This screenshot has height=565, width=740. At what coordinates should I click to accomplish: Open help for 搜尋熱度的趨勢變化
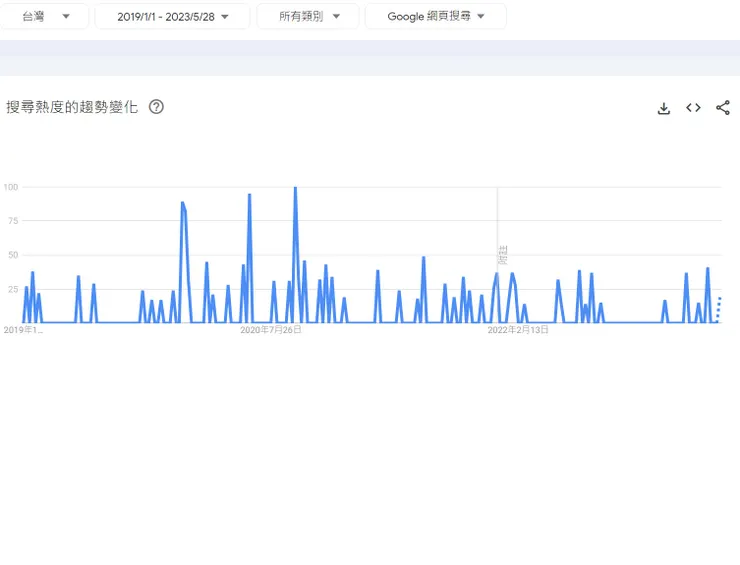point(156,107)
